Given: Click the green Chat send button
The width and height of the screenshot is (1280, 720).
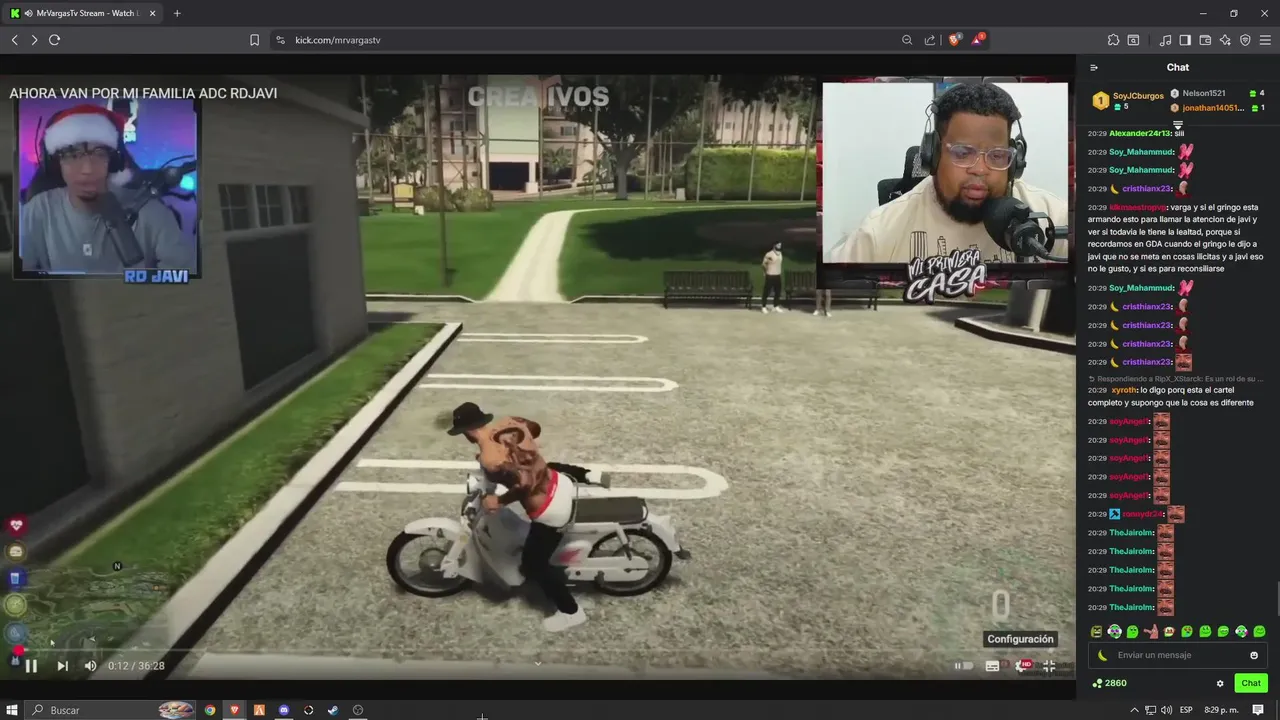Looking at the screenshot, I should pyautogui.click(x=1251, y=683).
